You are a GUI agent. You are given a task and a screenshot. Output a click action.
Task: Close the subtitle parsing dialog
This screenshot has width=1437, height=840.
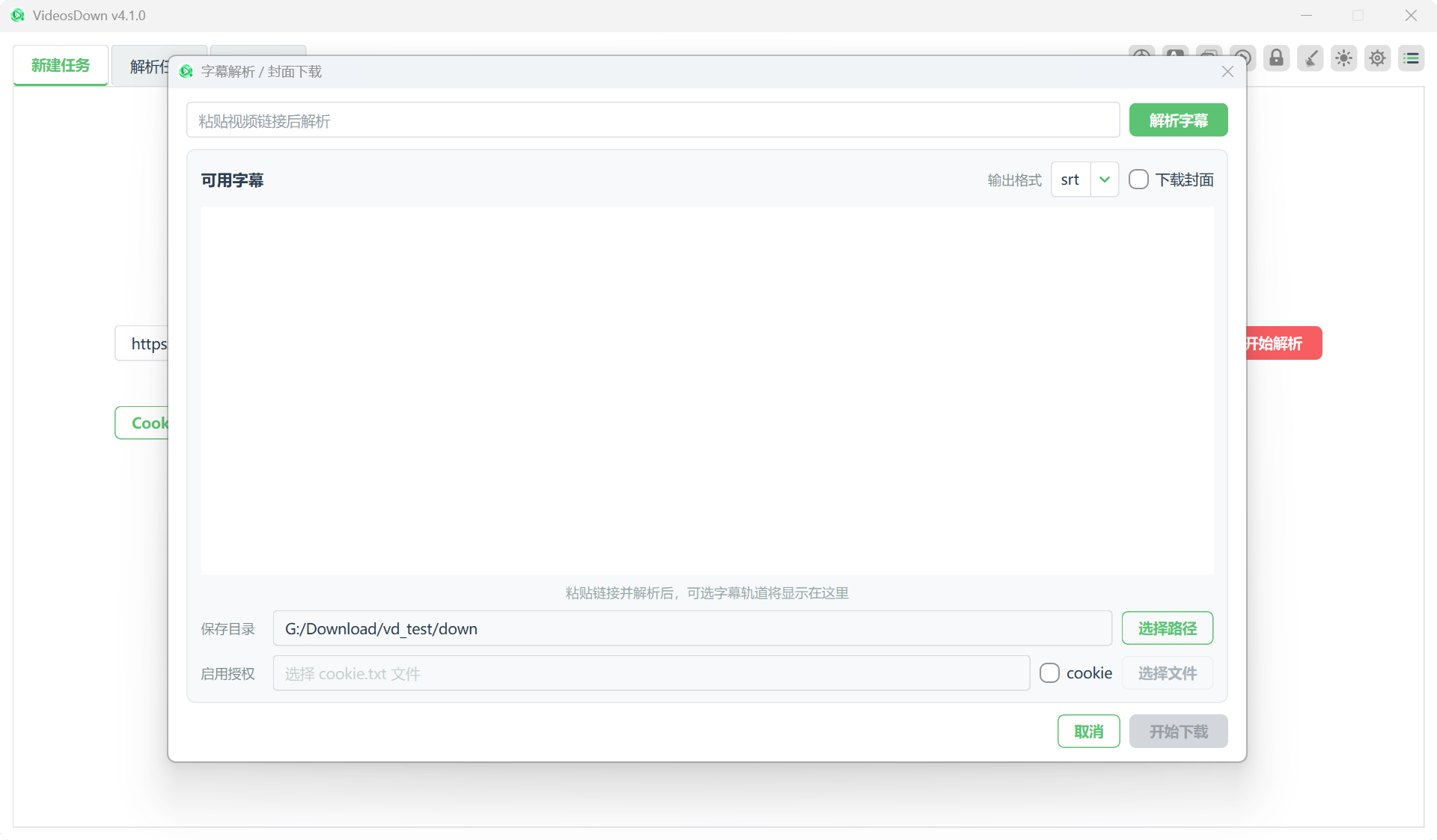point(1227,72)
